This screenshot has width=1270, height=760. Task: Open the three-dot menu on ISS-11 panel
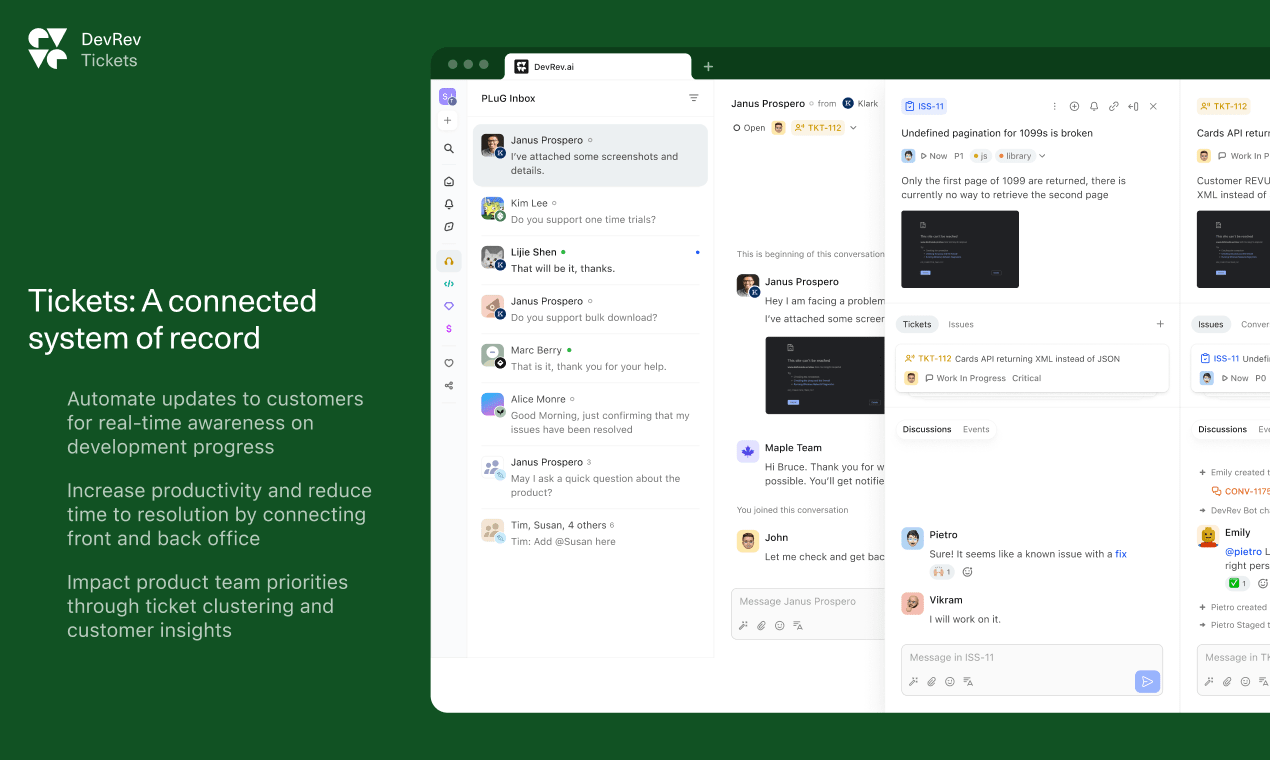point(1054,106)
